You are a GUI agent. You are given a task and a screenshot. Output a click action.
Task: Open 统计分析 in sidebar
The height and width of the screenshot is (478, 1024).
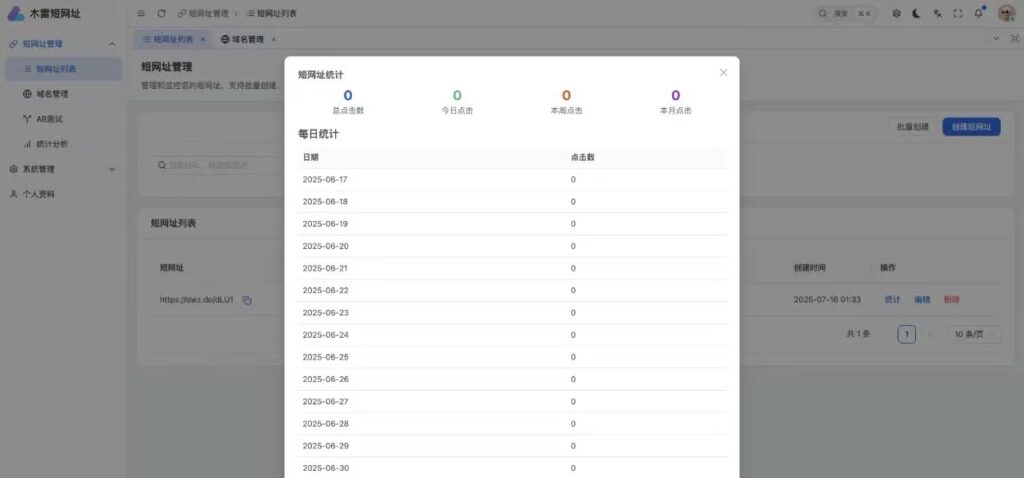tap(63, 144)
